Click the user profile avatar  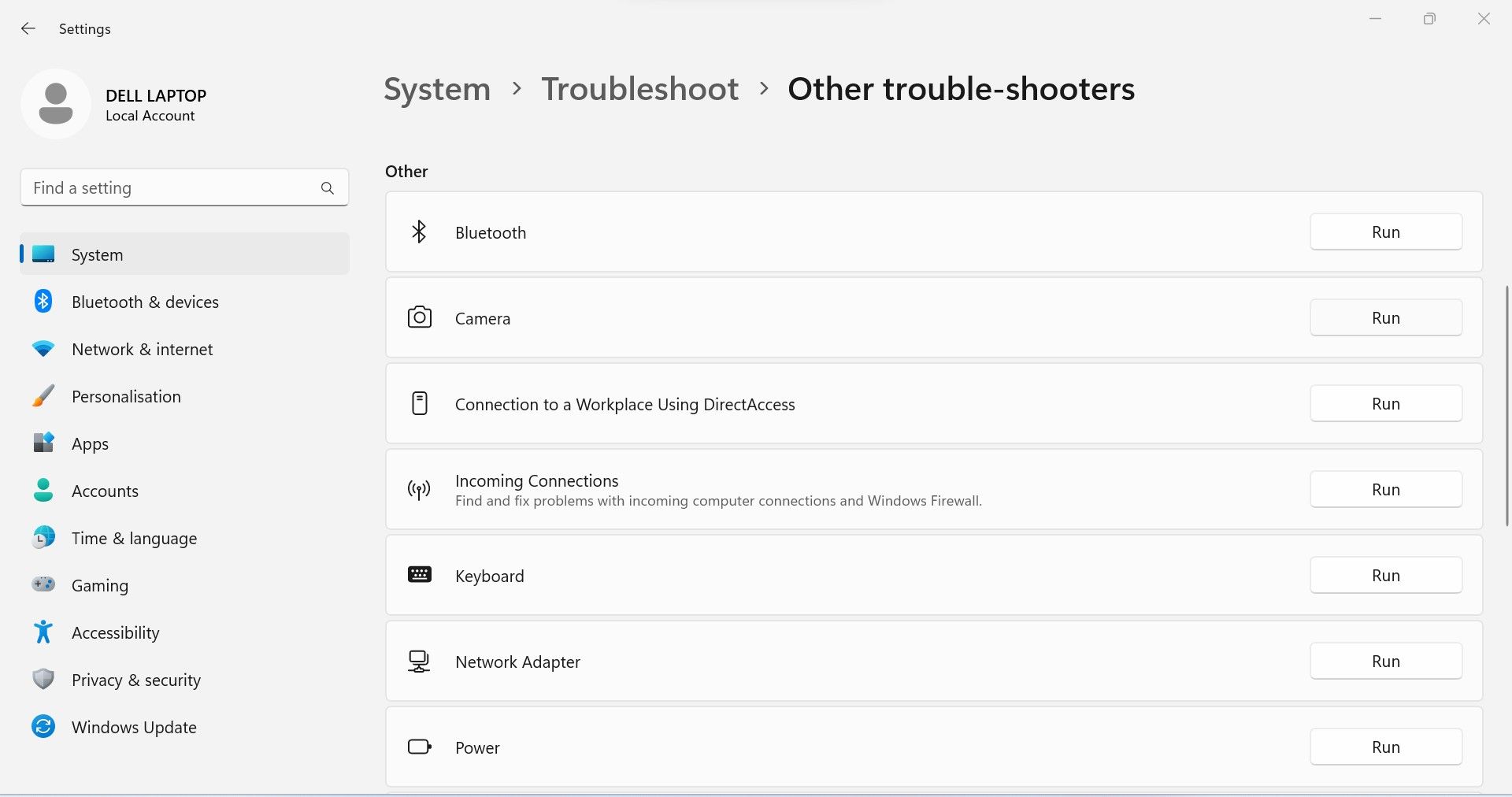point(56,104)
